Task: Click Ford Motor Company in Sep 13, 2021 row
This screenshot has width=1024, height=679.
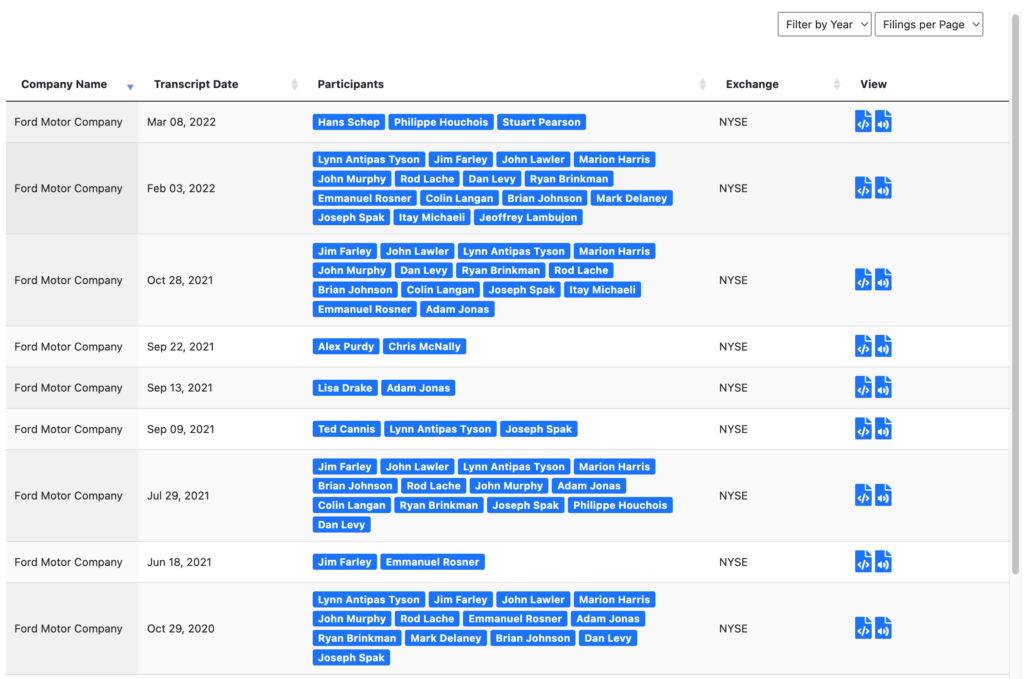Action: pyautogui.click(x=69, y=388)
